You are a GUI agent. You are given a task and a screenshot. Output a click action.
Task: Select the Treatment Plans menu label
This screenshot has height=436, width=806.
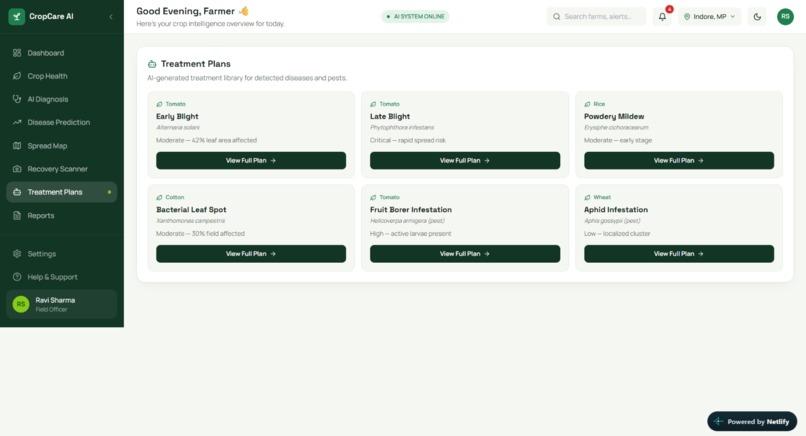(55, 192)
